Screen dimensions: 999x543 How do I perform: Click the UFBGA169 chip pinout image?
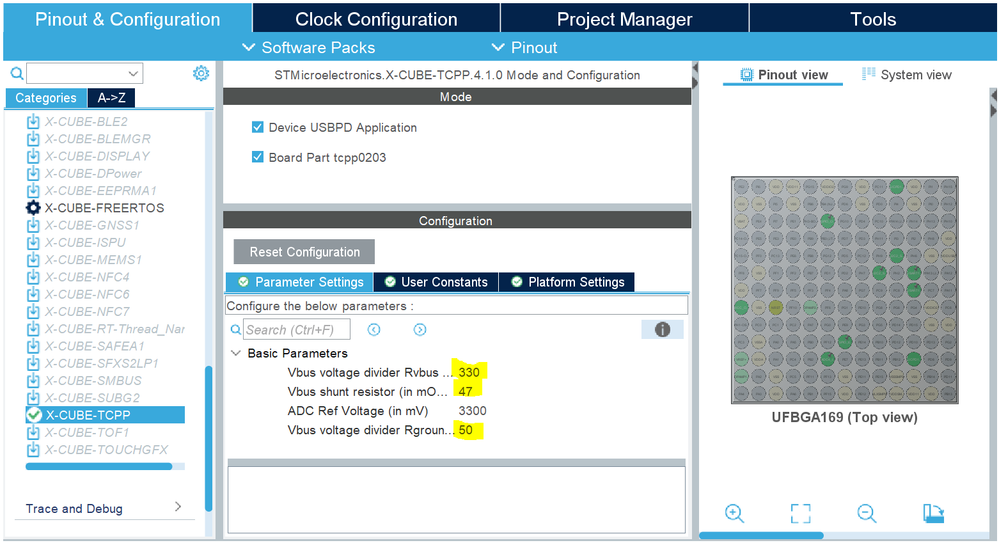click(845, 290)
